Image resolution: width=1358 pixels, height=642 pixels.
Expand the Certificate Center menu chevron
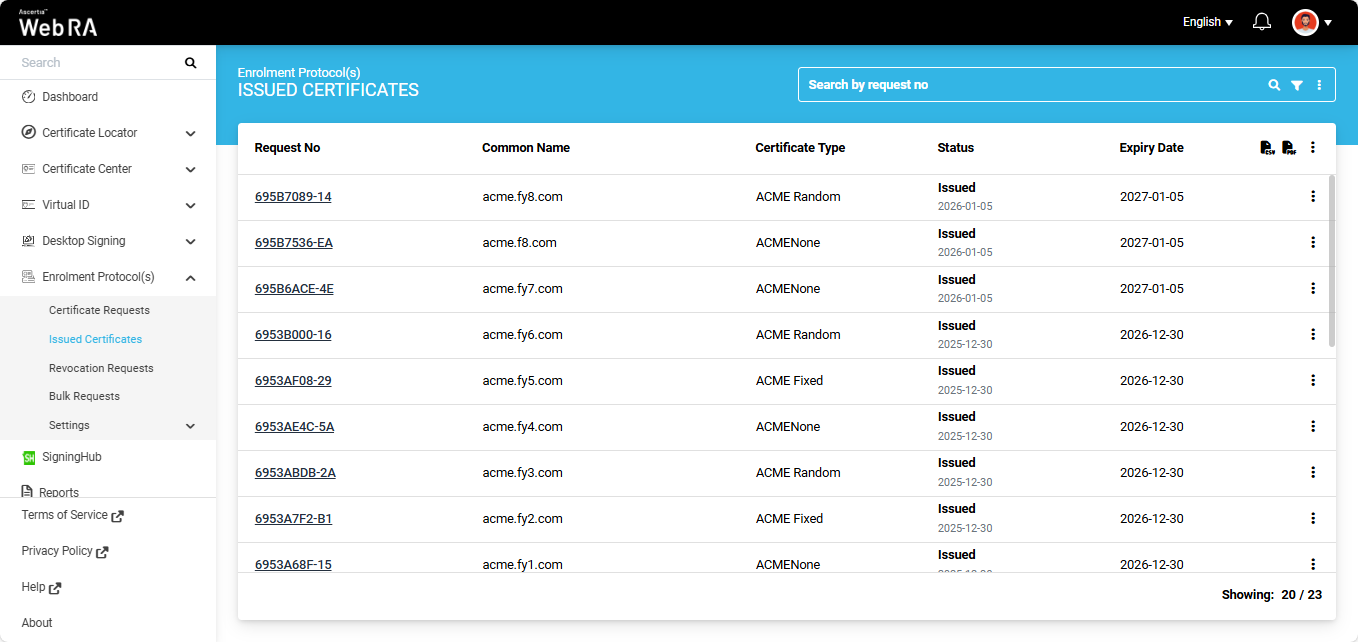coord(190,169)
